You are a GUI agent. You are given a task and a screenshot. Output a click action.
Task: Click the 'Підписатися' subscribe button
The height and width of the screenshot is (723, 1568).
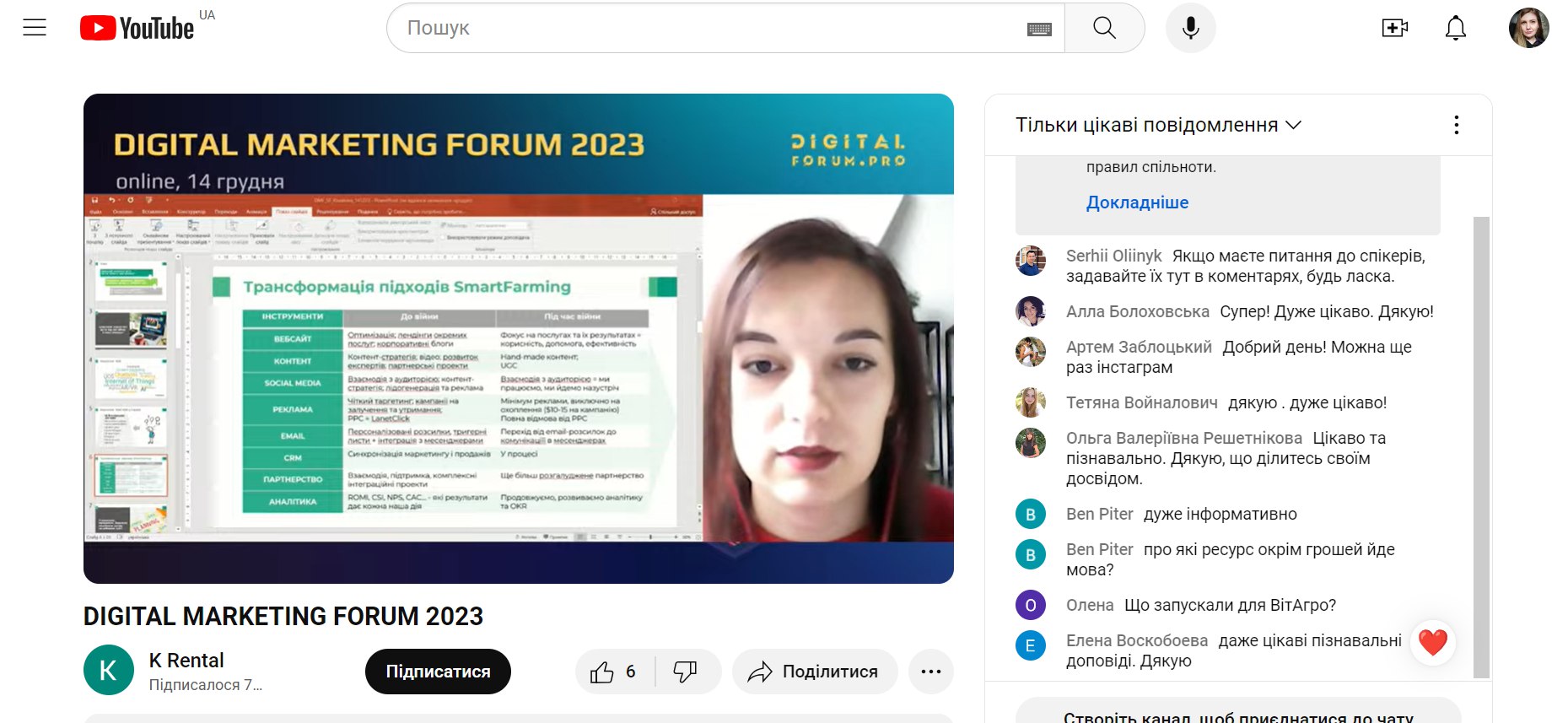click(x=438, y=672)
